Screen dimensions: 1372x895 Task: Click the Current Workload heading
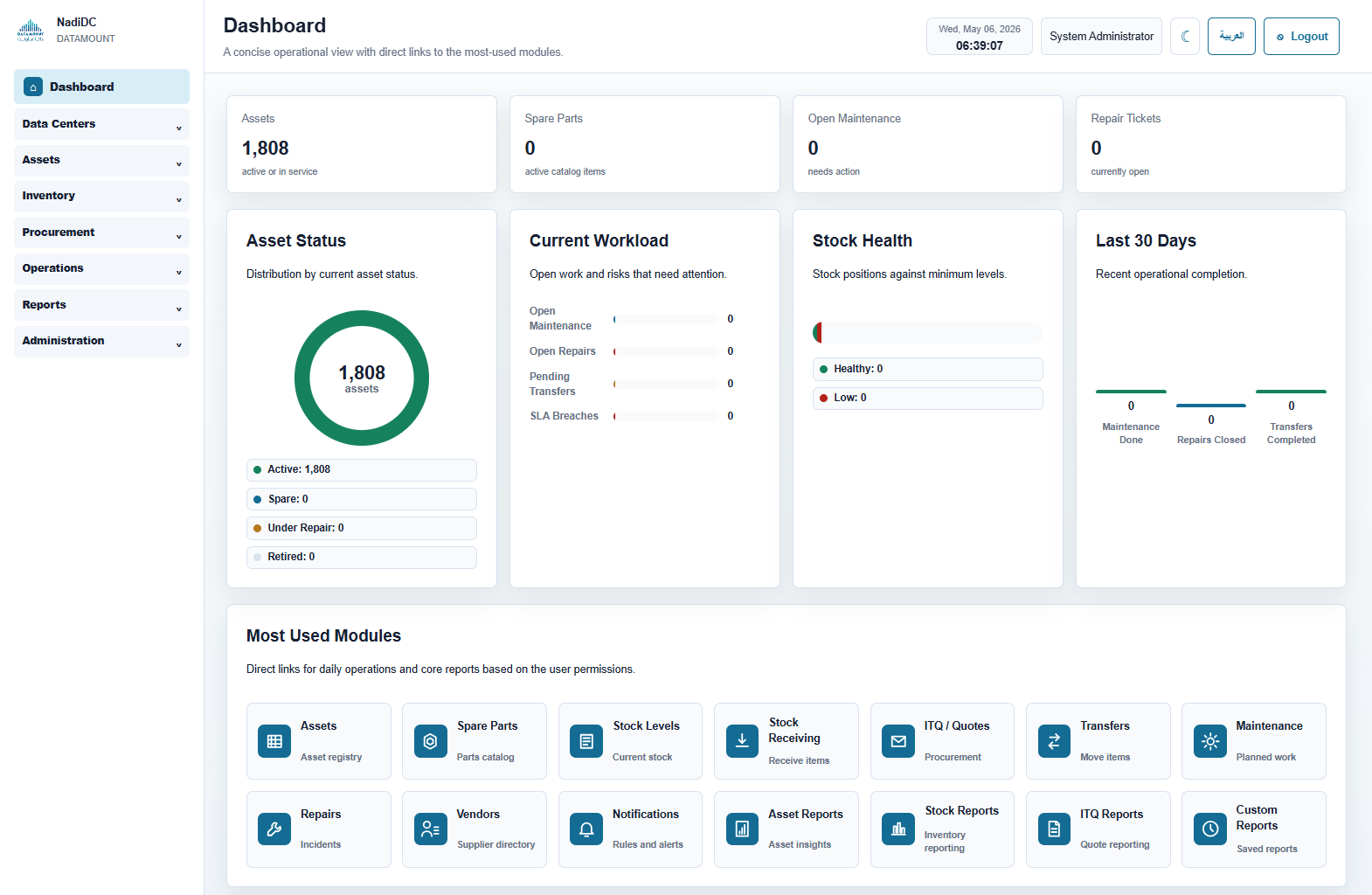coord(599,240)
